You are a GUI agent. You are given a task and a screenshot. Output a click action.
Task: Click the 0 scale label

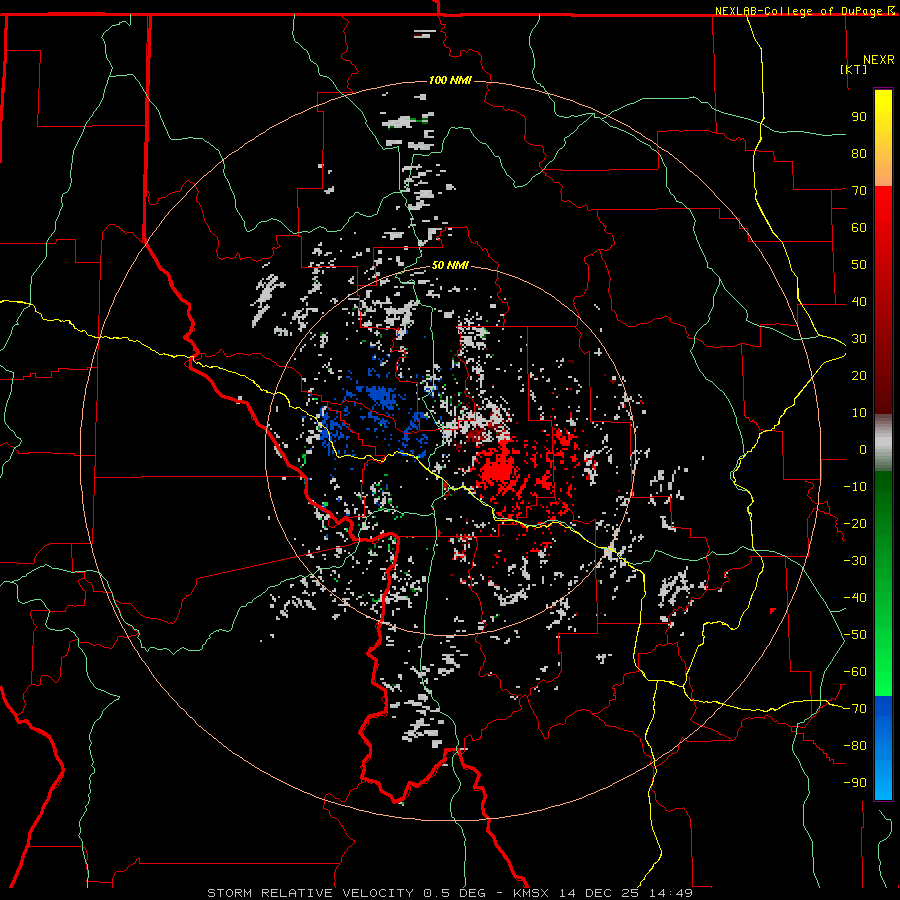(863, 449)
